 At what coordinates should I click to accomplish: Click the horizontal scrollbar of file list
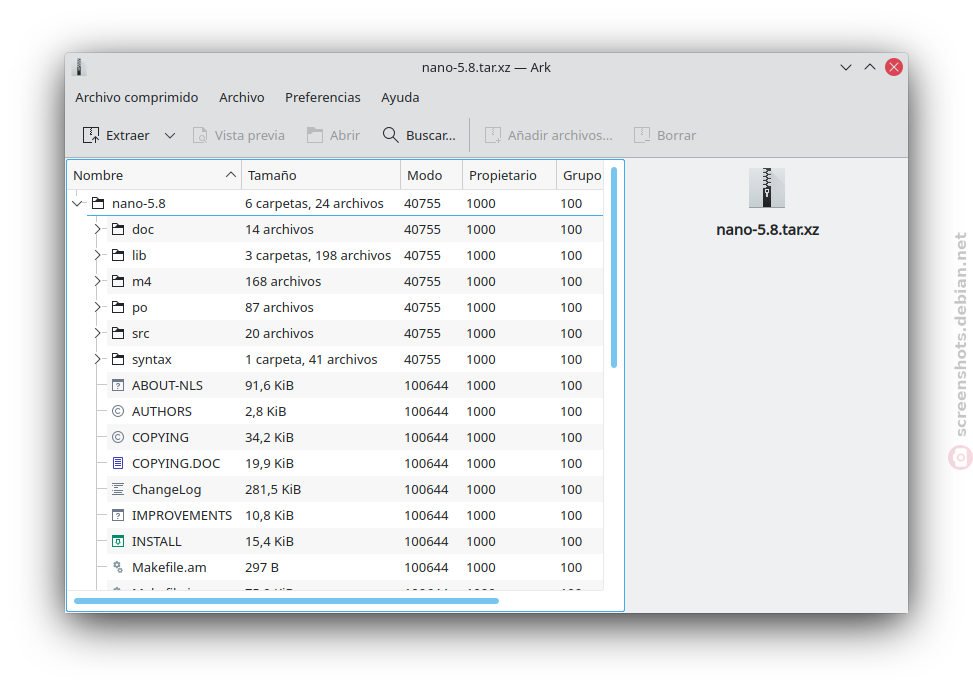286,601
